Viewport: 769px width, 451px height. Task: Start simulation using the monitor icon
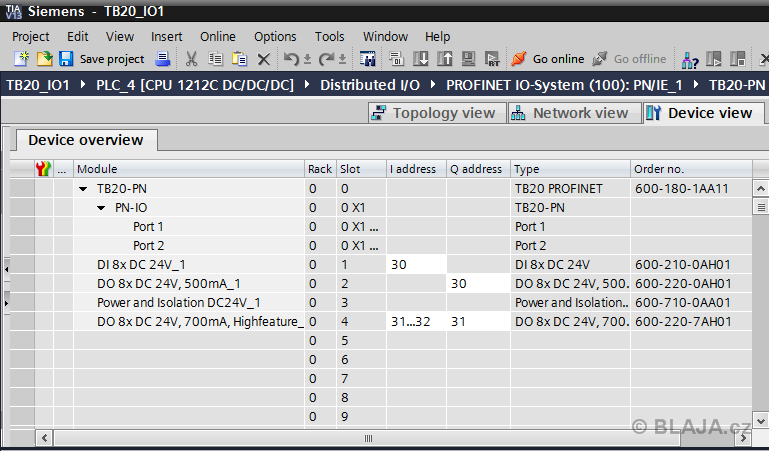[468, 59]
